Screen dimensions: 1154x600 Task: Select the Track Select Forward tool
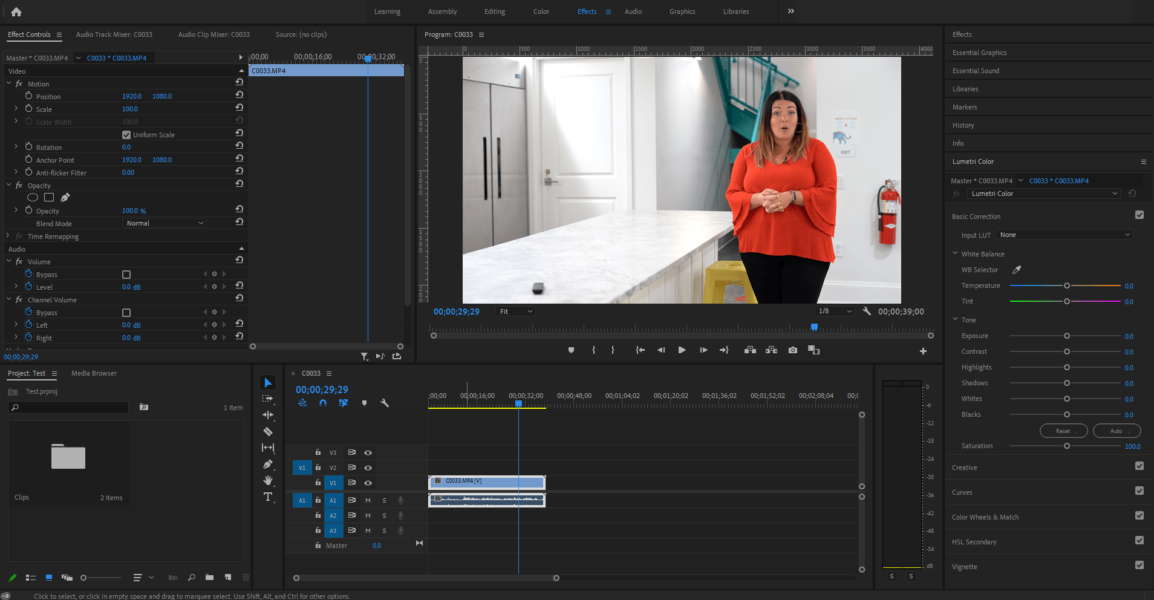268,399
